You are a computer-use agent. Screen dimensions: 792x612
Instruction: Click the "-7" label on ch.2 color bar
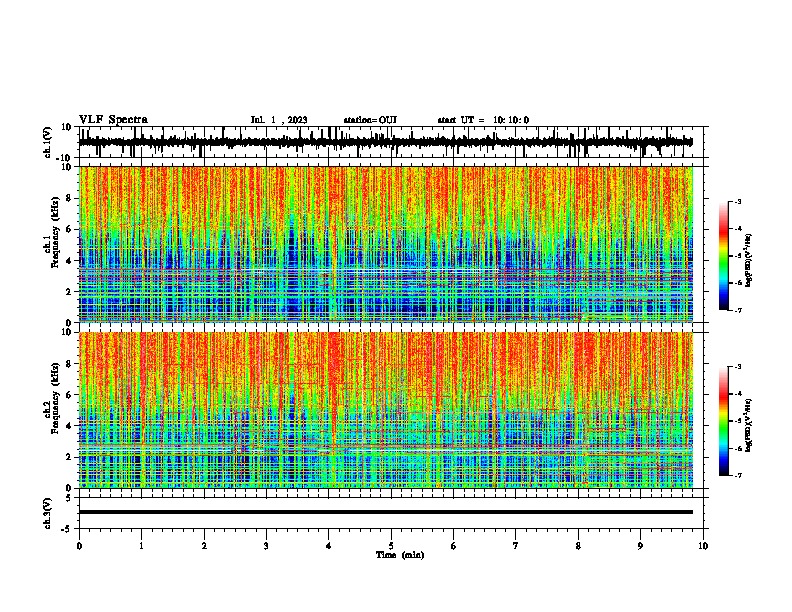737,475
